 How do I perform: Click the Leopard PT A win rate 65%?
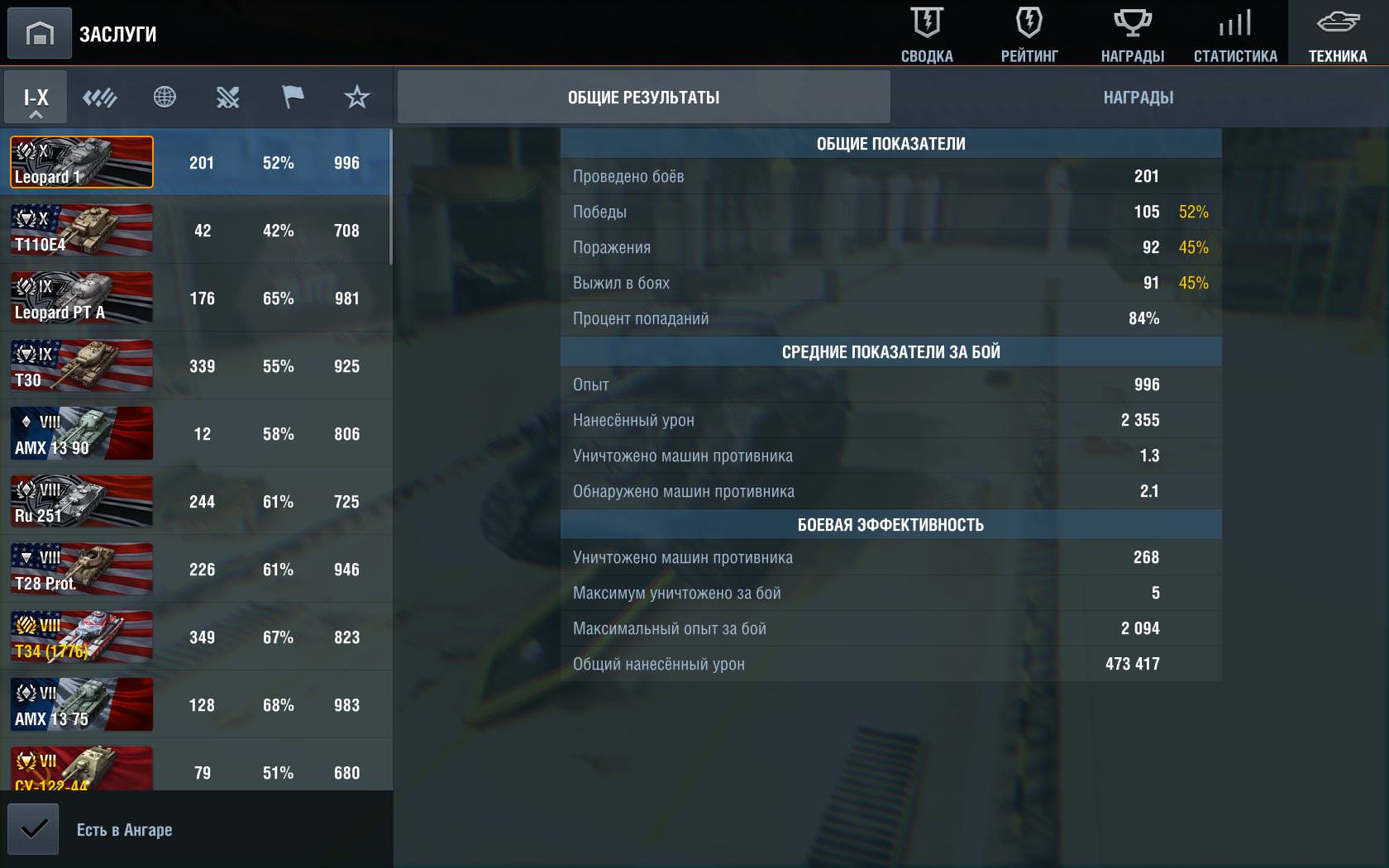tap(279, 298)
